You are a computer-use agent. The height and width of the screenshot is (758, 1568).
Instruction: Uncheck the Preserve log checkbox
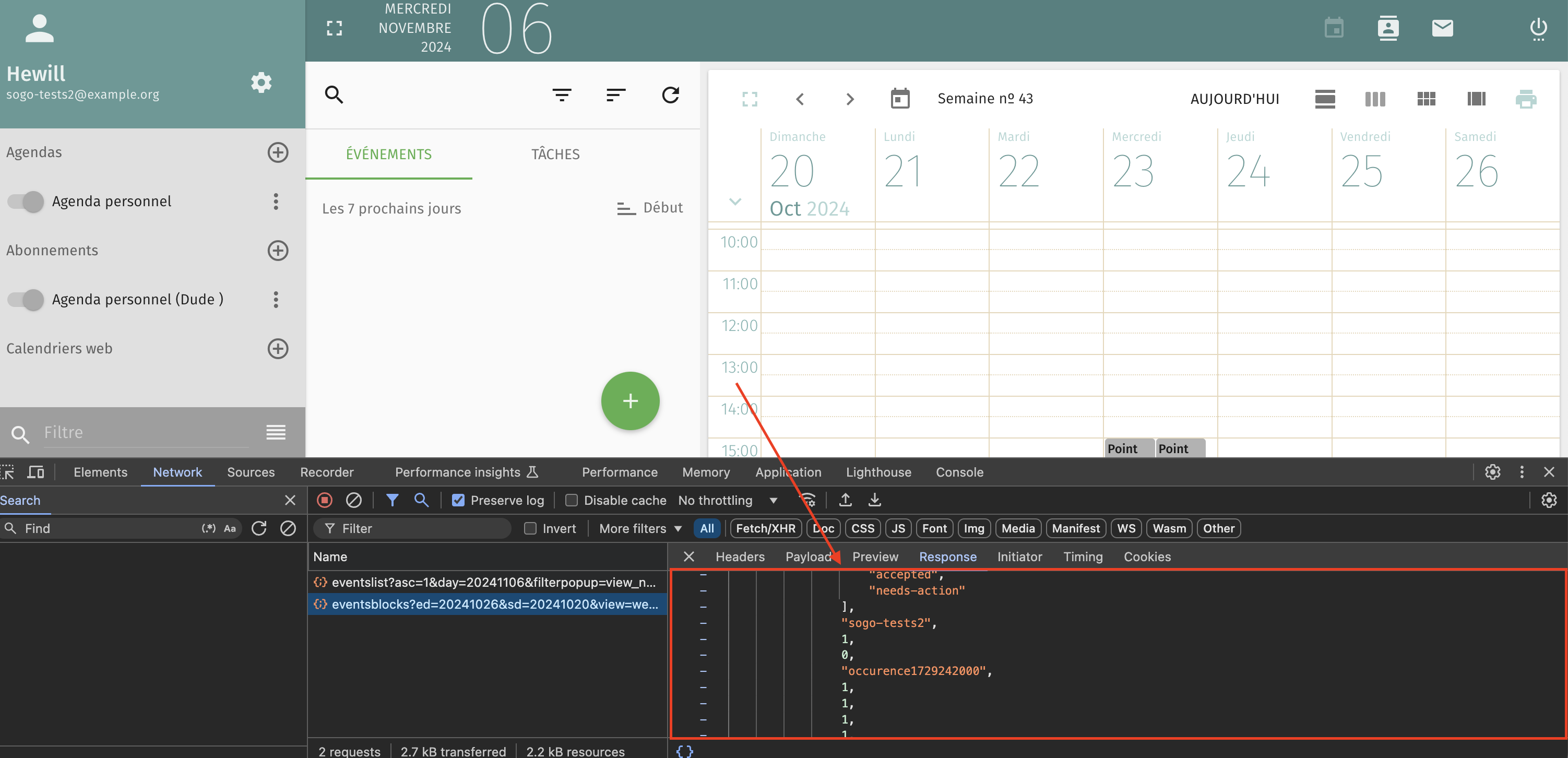tap(458, 500)
